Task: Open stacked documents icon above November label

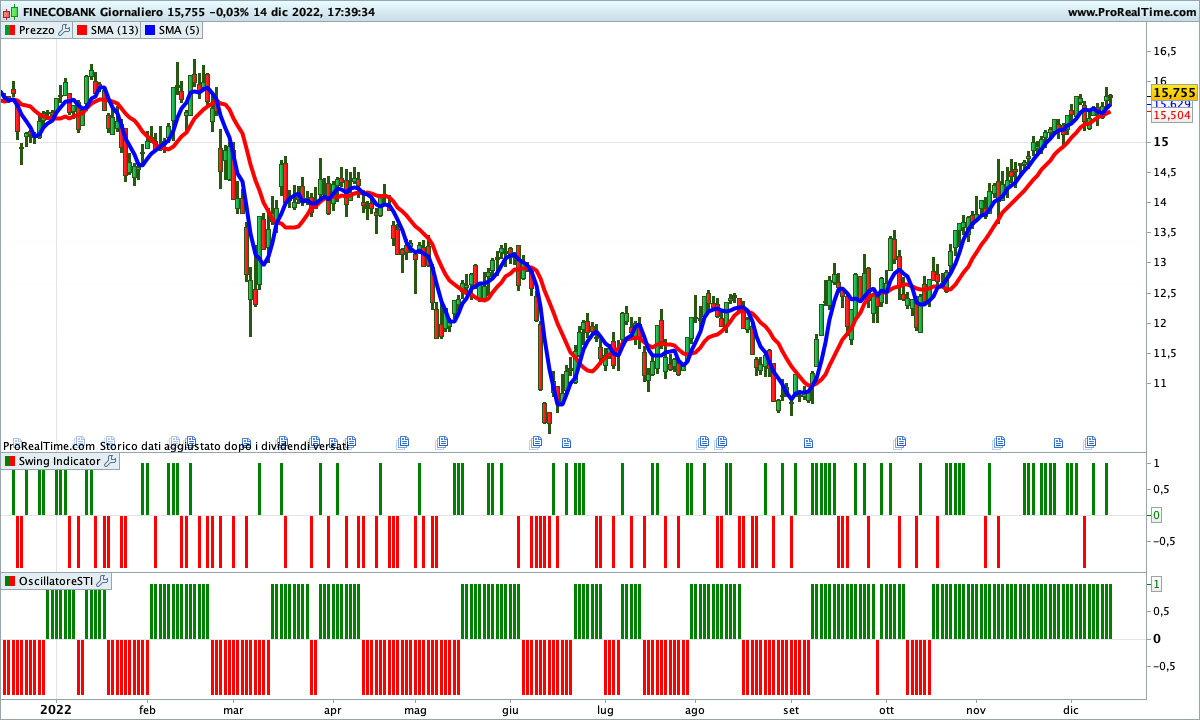Action: [x=998, y=441]
